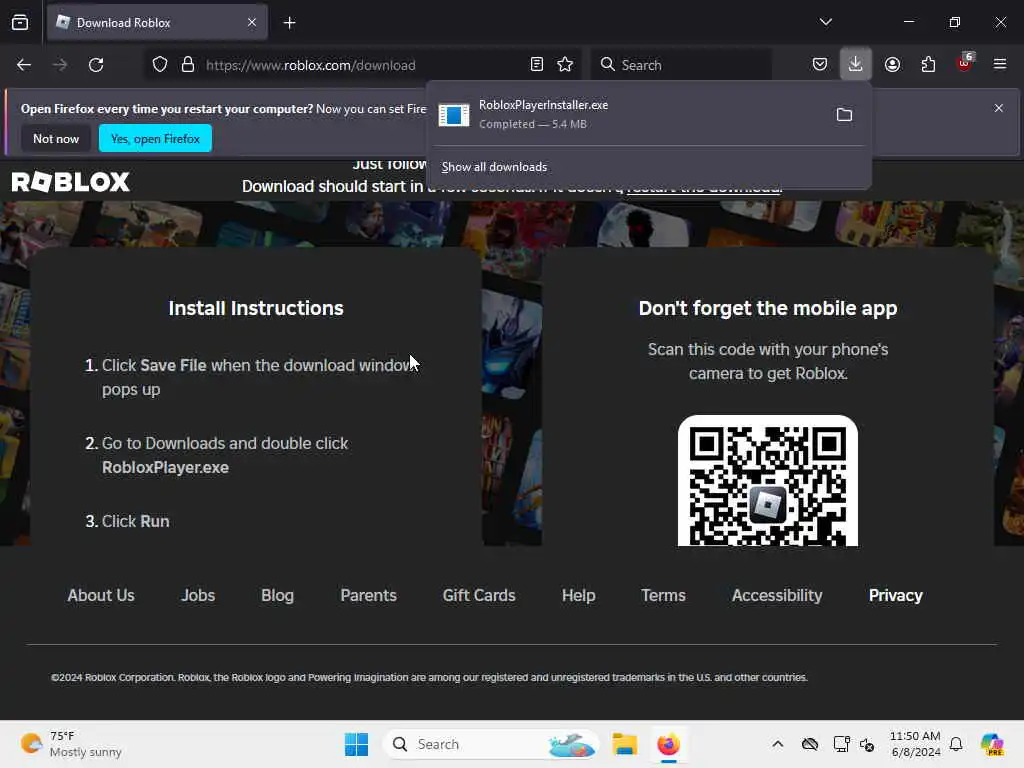Open the Gift Cards footer link

click(x=479, y=596)
